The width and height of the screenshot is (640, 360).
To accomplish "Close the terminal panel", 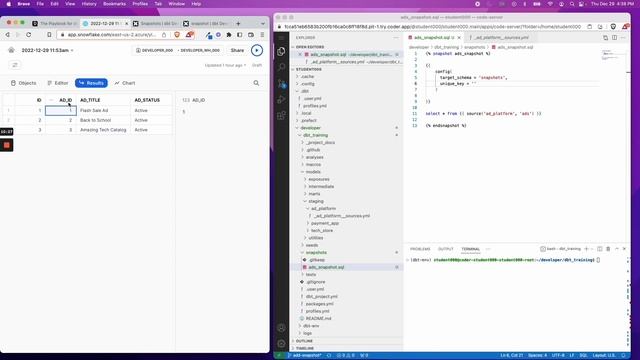I will (x=624, y=249).
